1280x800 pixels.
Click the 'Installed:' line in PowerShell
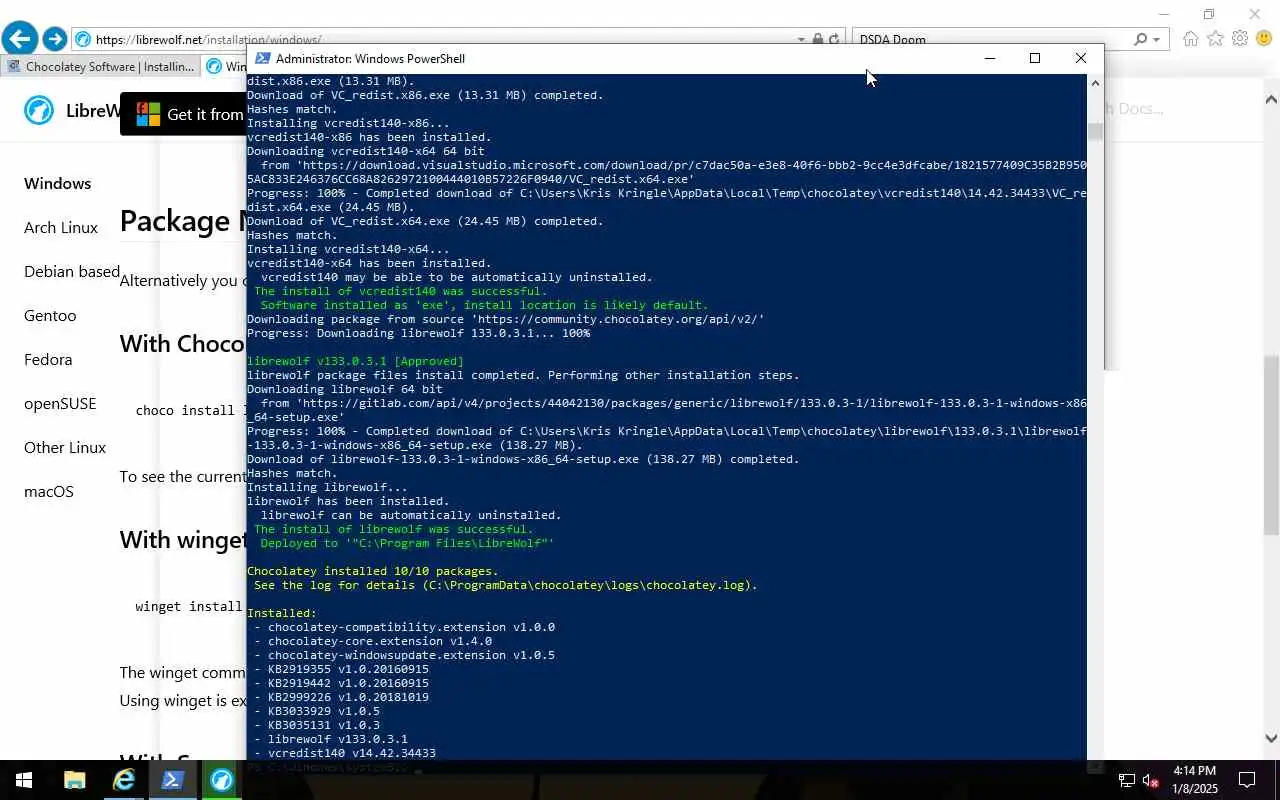click(x=282, y=613)
